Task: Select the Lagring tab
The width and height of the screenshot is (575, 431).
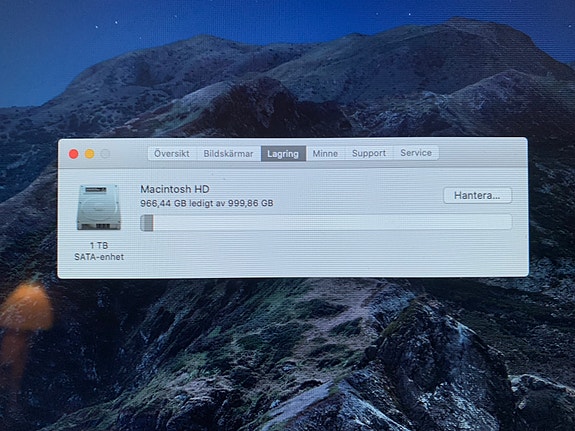Action: (283, 153)
